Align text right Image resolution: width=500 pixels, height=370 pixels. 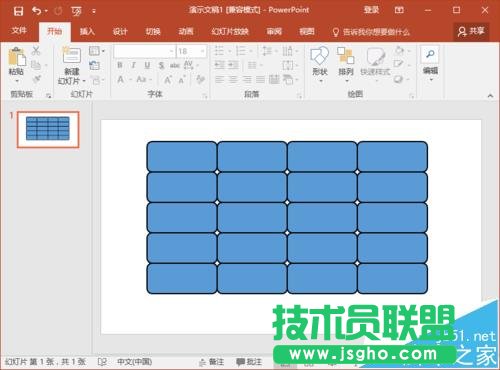click(247, 79)
